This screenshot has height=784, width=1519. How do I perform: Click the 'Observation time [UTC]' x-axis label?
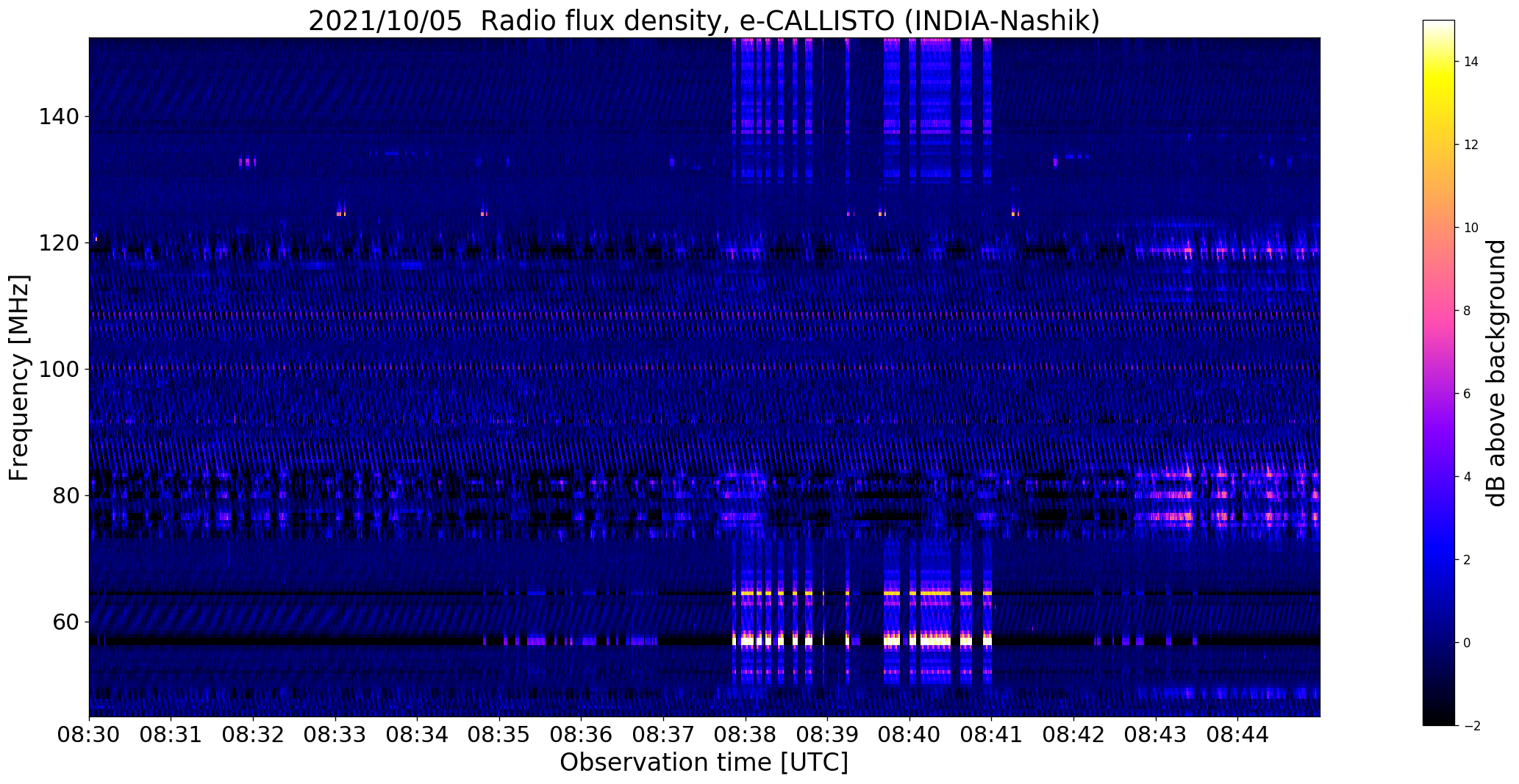704,763
